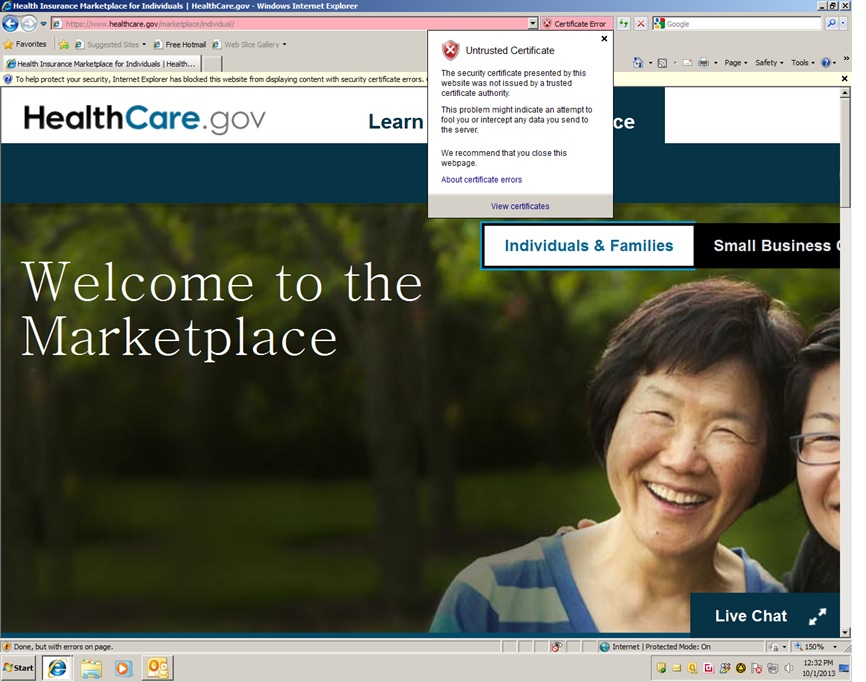The image size is (866, 682).
Task: Click the Live Chat expand arrows icon
Action: click(818, 616)
